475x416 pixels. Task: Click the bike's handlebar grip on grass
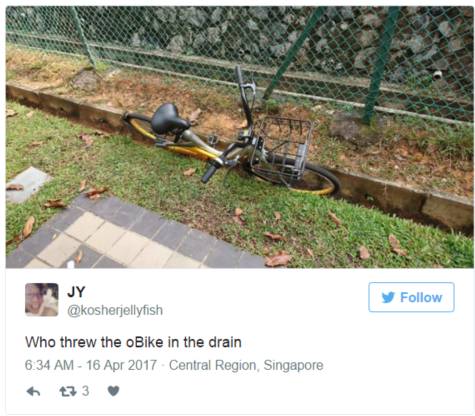point(209,174)
